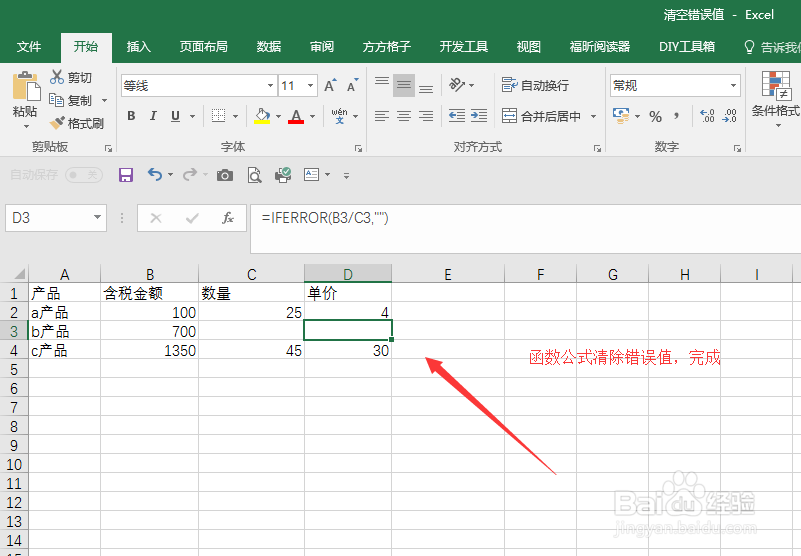The height and width of the screenshot is (556, 801).
Task: Increase font size with large A
Action: pos(331,85)
